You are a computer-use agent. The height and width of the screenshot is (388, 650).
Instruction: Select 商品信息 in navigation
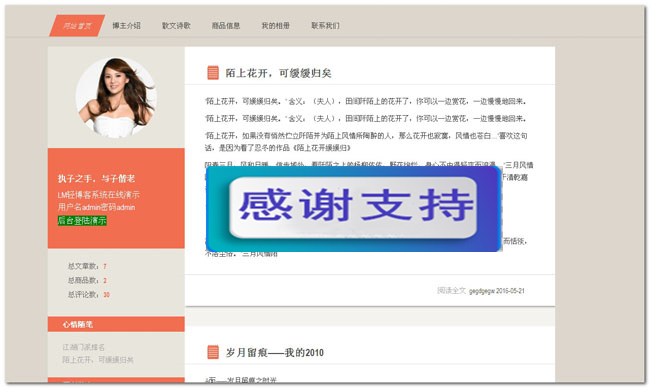click(226, 26)
